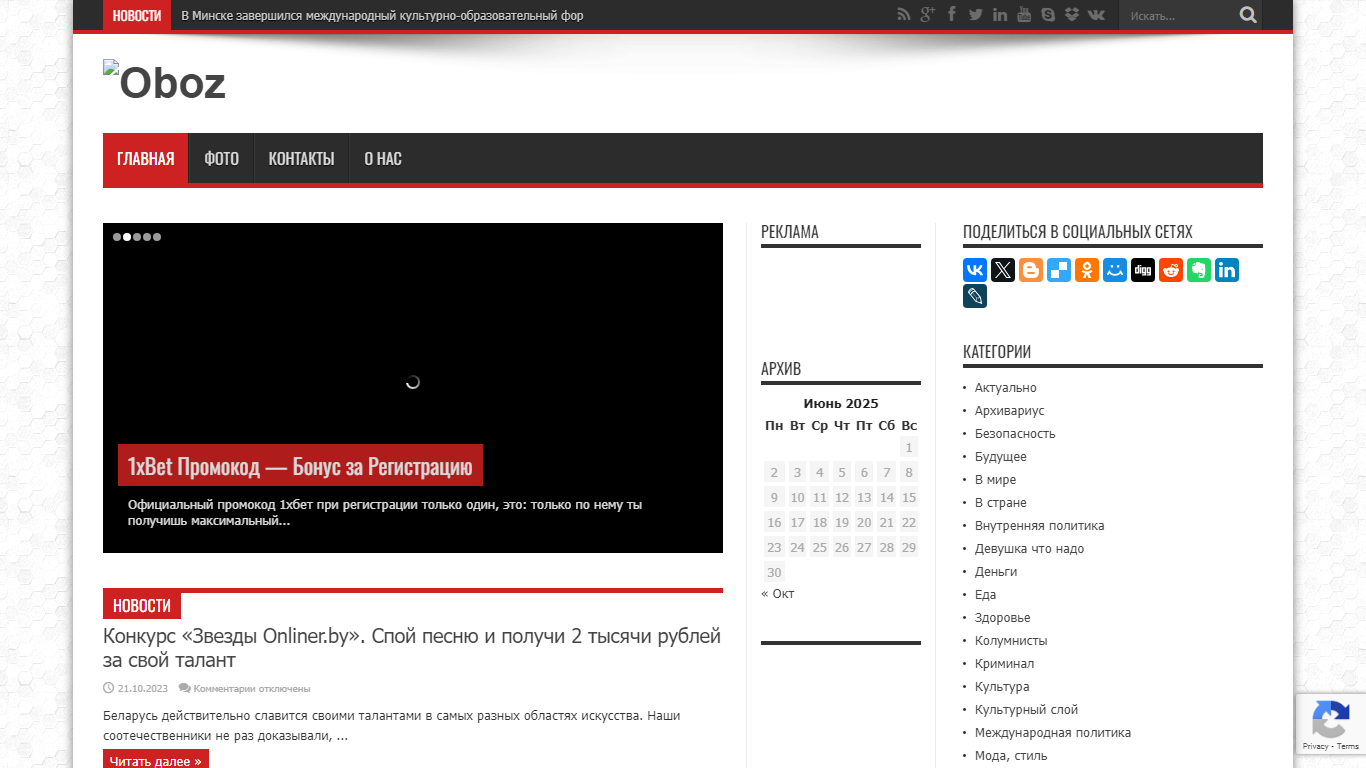Image resolution: width=1366 pixels, height=768 pixels.
Task: Share via the green Evernote button
Action: click(x=1199, y=270)
